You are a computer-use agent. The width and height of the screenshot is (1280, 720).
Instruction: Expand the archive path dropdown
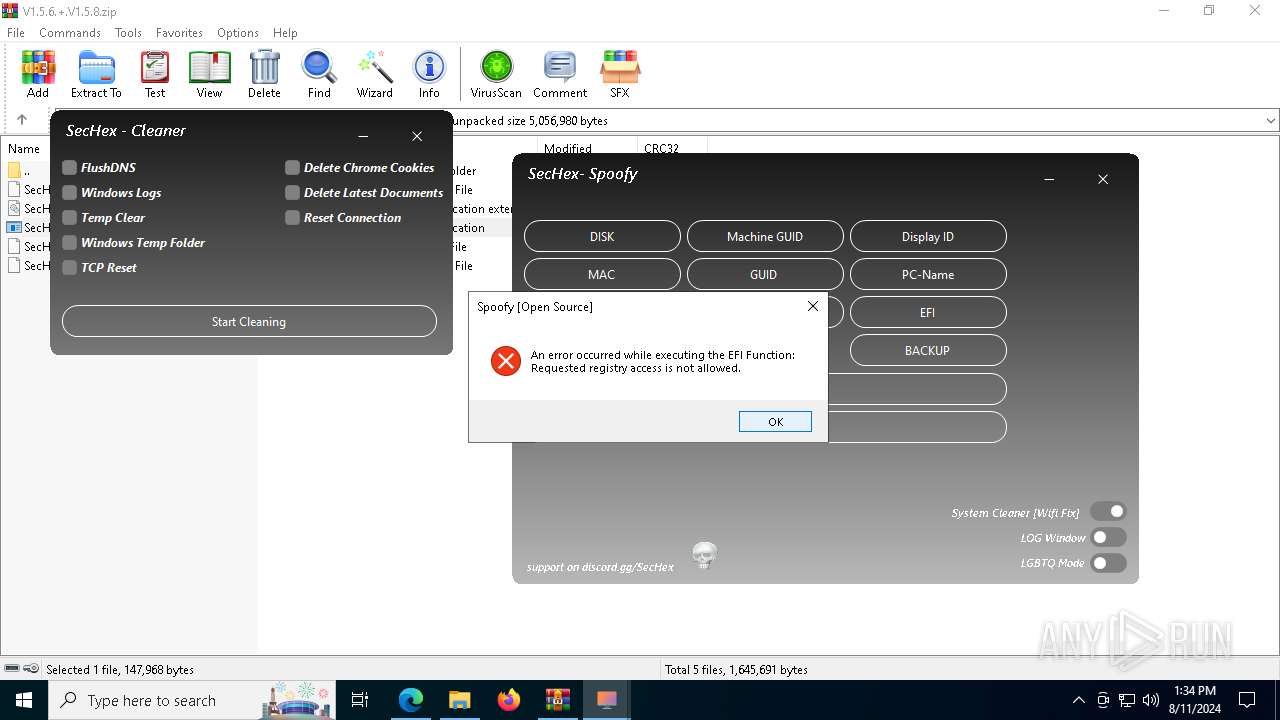click(x=1270, y=120)
